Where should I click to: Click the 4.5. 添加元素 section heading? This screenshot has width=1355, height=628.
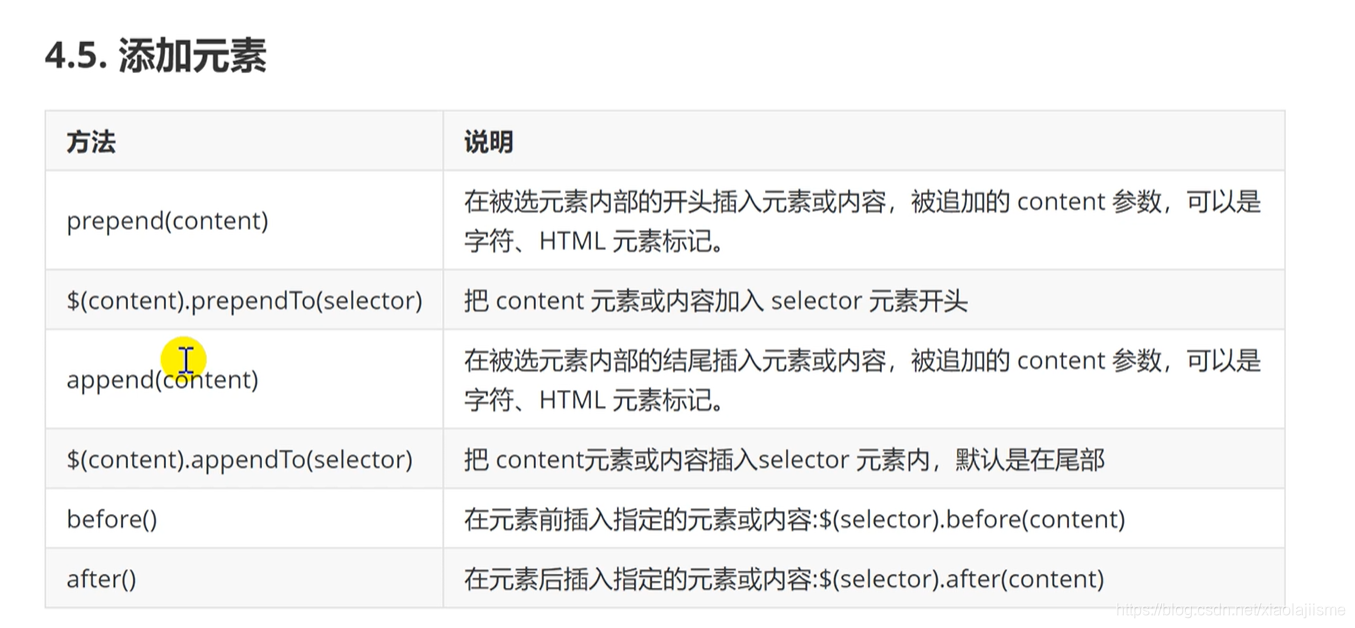click(156, 57)
